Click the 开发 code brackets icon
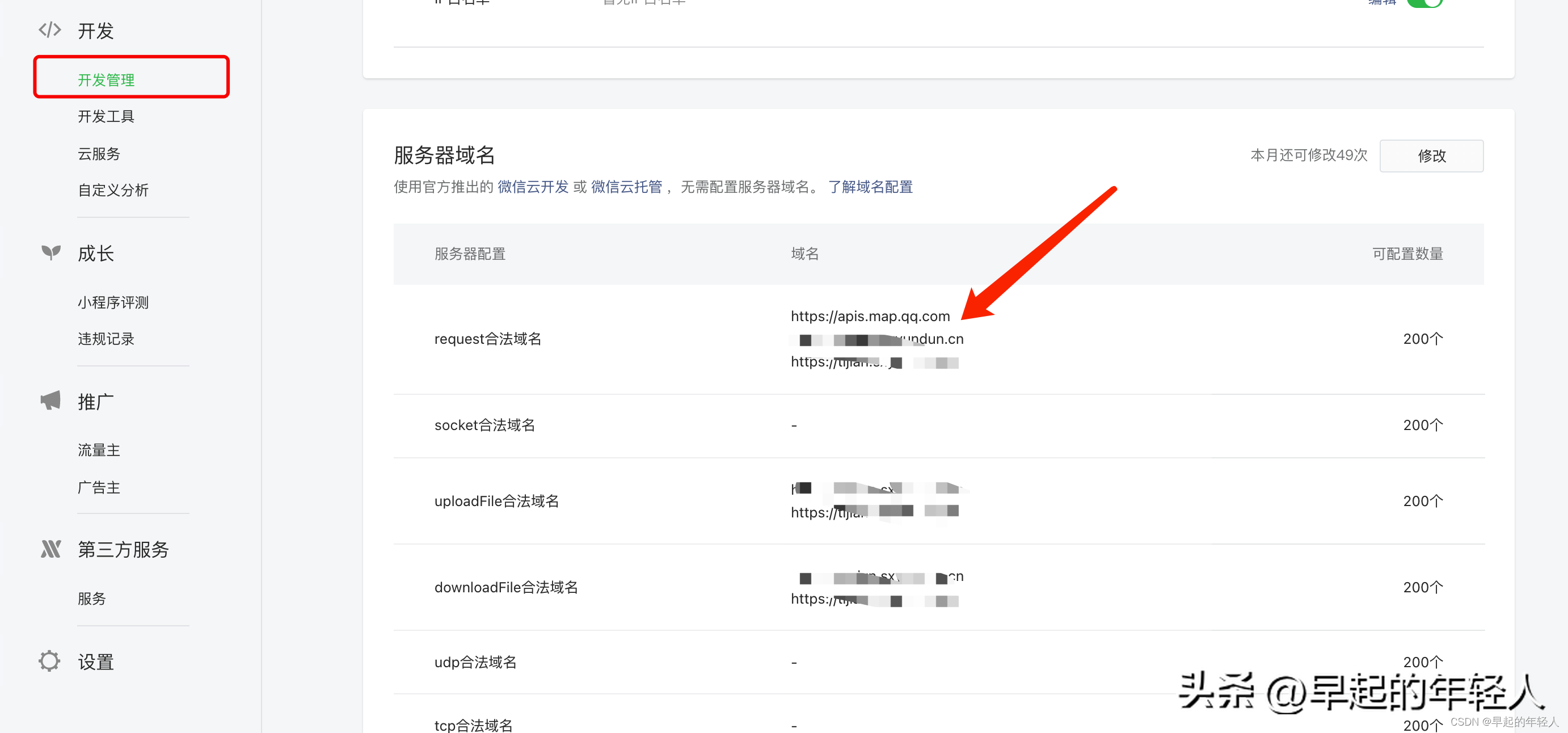Viewport: 1568px width, 733px height. point(50,30)
